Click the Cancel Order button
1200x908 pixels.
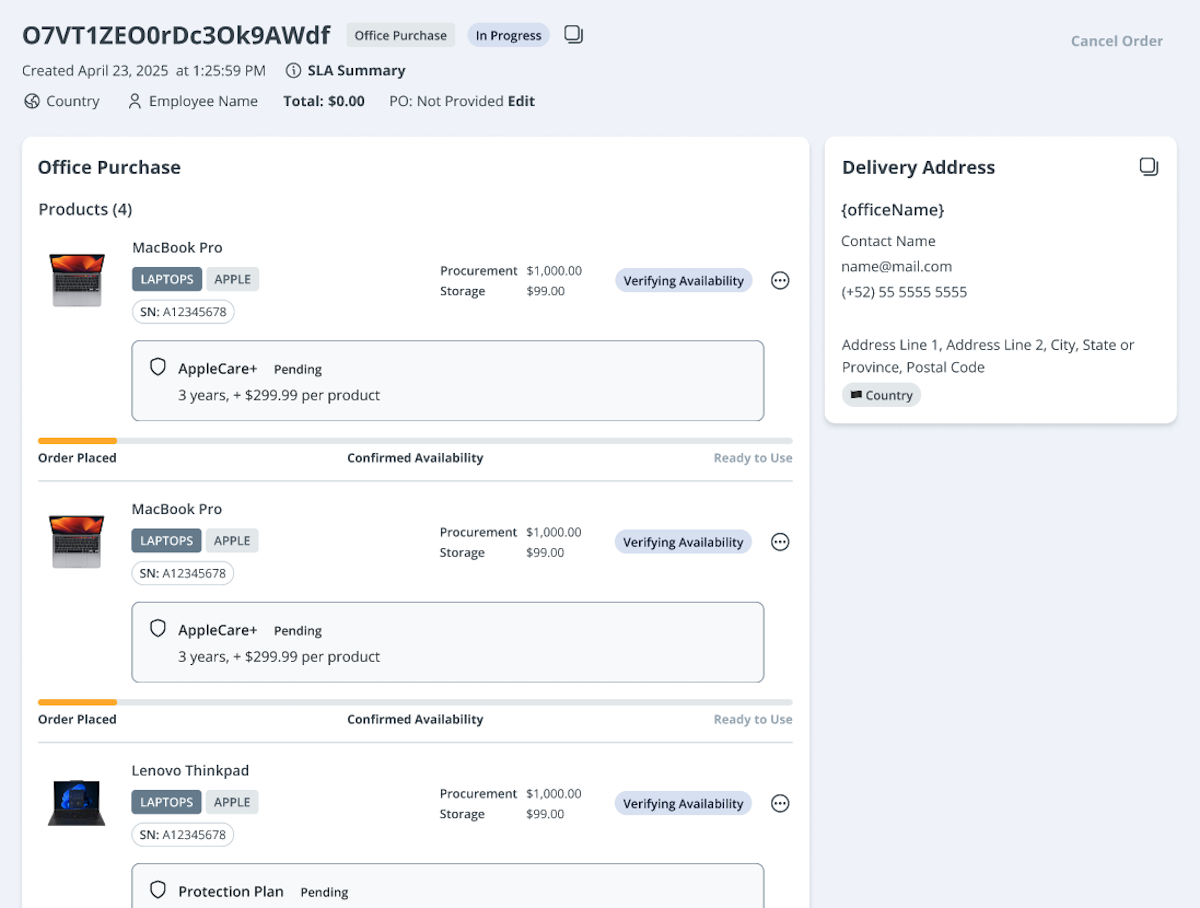[x=1116, y=41]
